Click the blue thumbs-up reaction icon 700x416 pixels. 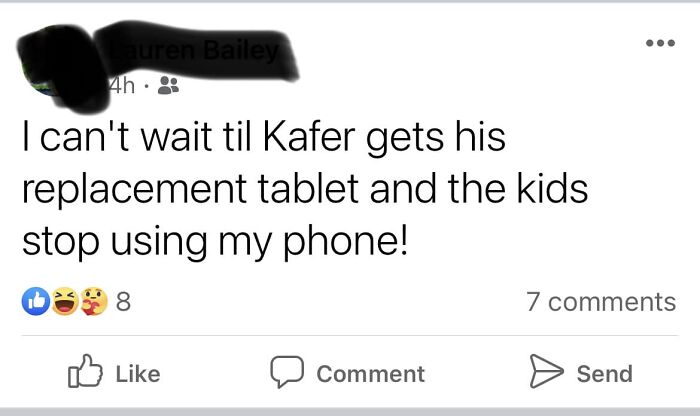36,301
